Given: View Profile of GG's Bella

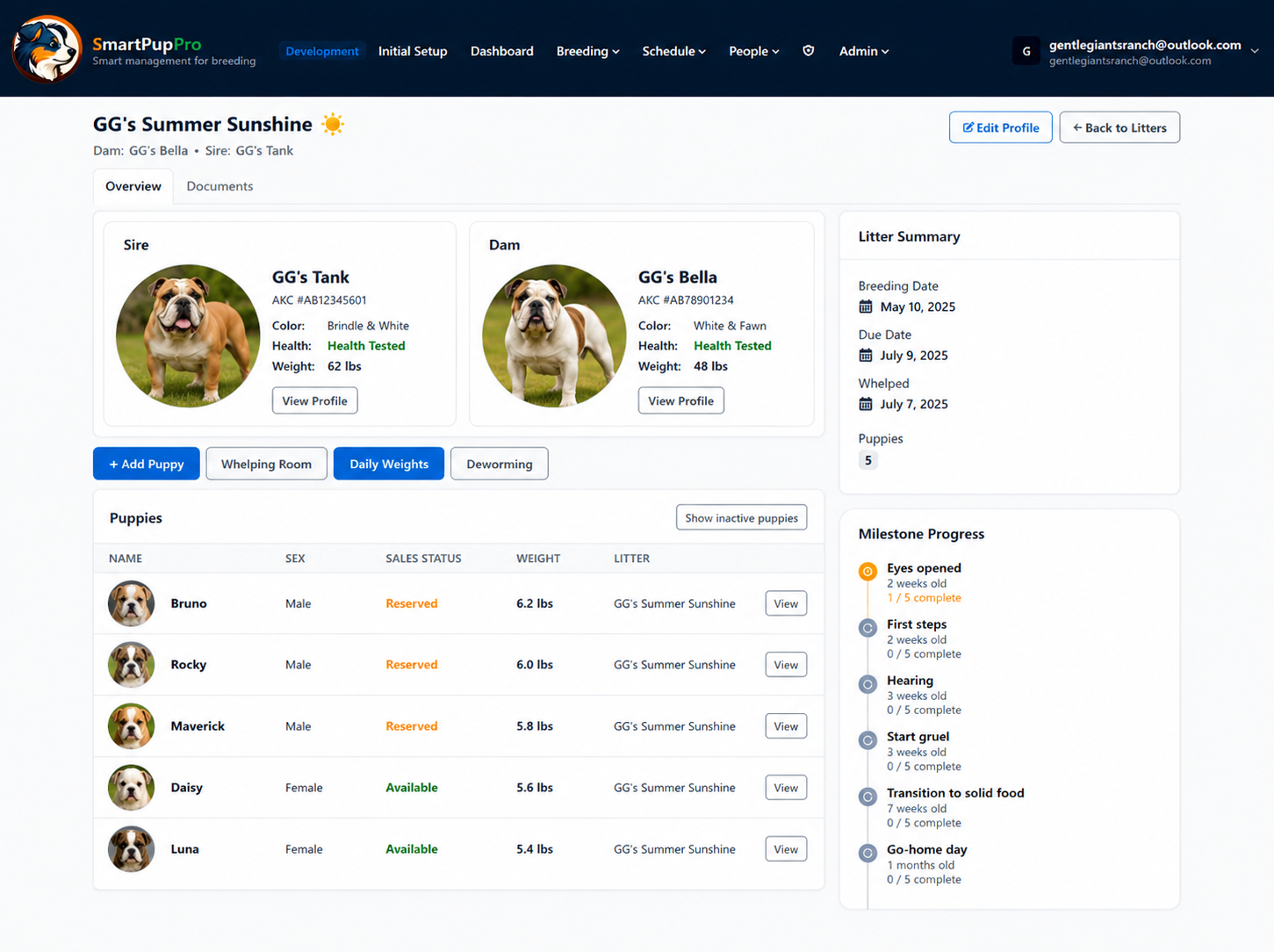Looking at the screenshot, I should 680,400.
